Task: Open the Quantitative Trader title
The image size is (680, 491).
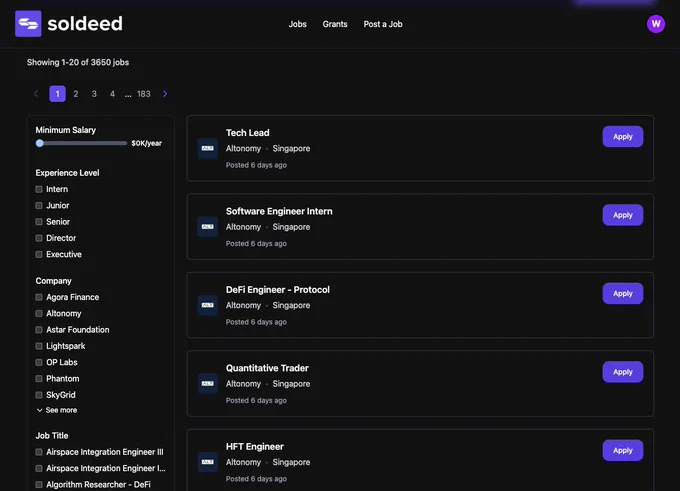Action: [x=267, y=368]
